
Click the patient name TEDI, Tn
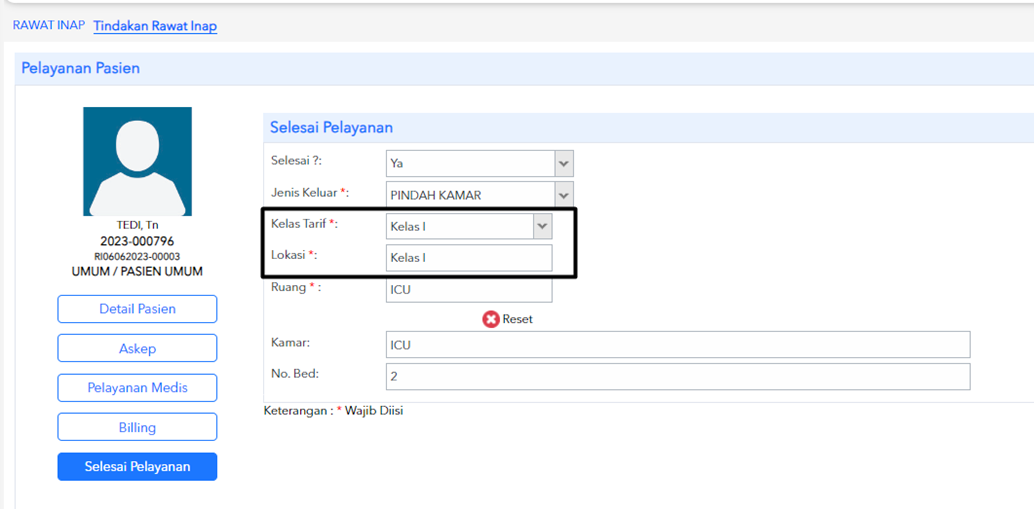(x=137, y=225)
